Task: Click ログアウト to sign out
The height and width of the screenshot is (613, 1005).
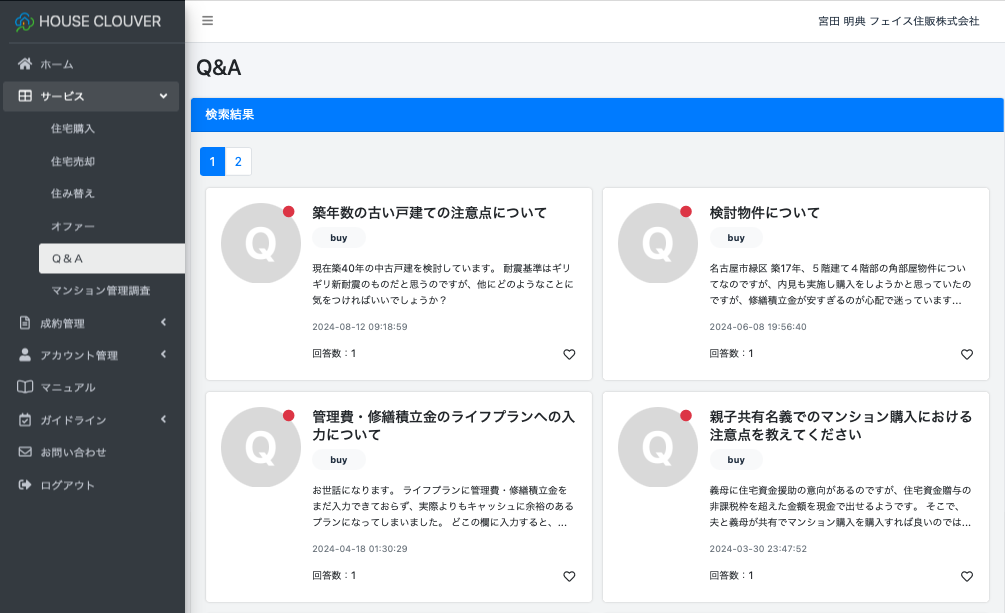Action: (67, 485)
